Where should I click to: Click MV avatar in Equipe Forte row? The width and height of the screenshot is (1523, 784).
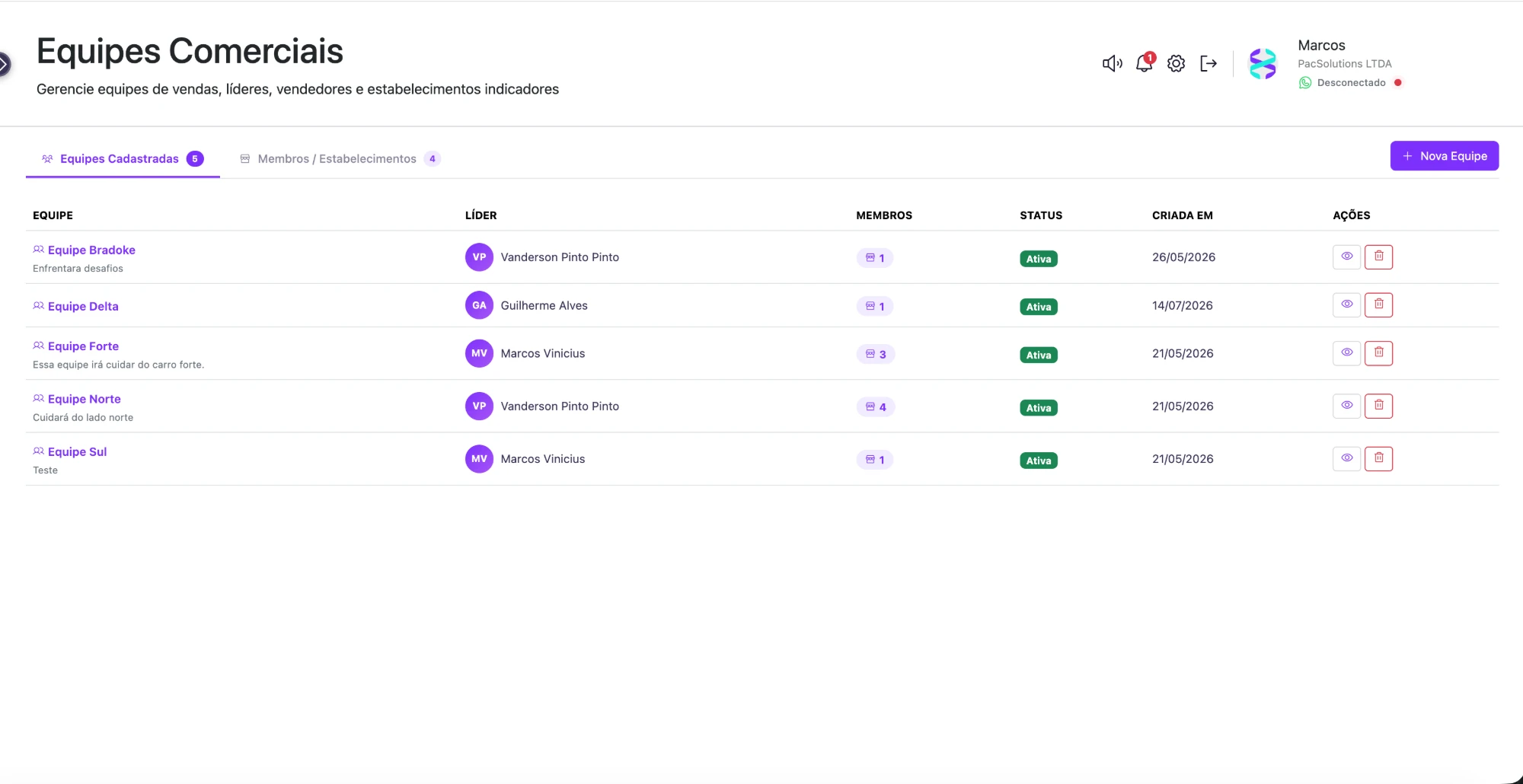(479, 353)
